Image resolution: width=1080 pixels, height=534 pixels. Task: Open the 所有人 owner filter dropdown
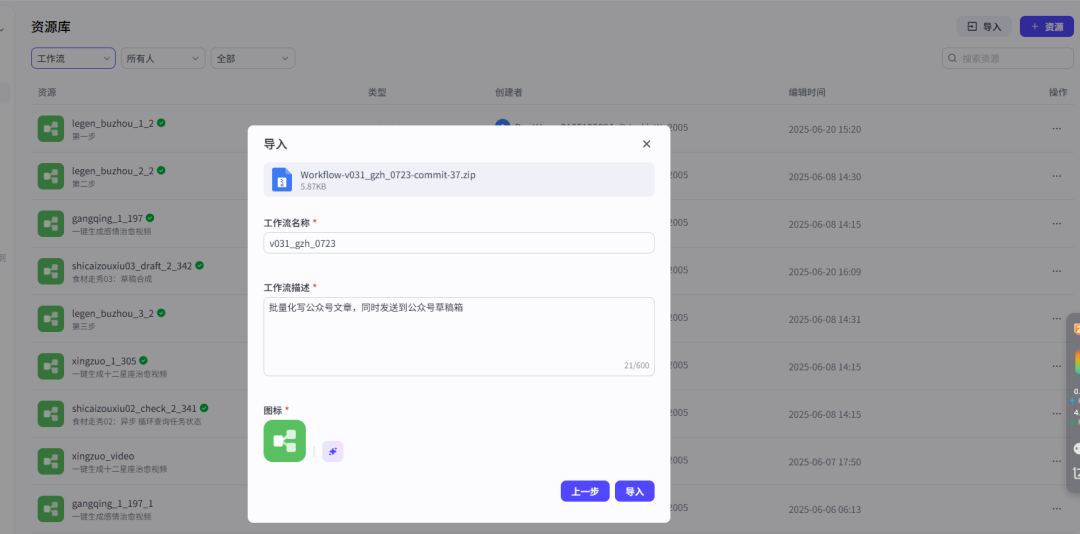pyautogui.click(x=163, y=59)
